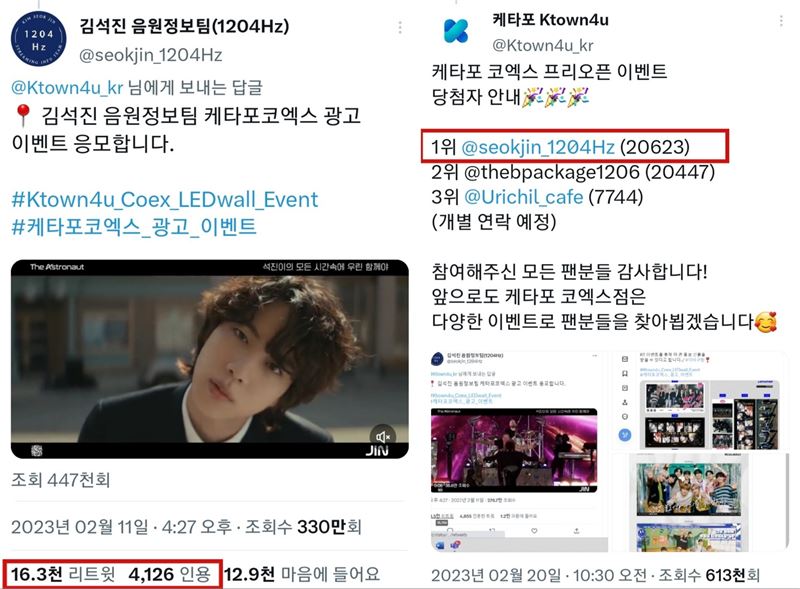The height and width of the screenshot is (589, 800).
Task: Unmute the Astronaut video
Action: coord(382,436)
